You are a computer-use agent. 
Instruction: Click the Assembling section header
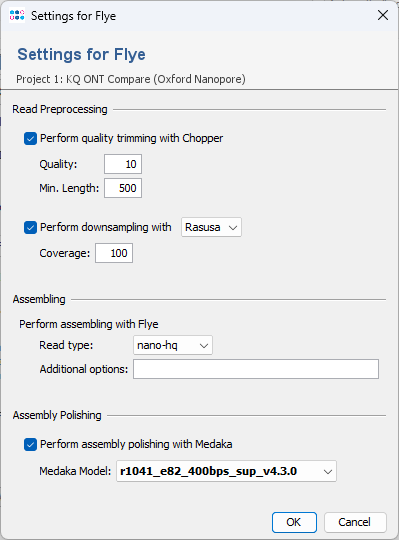(39, 299)
